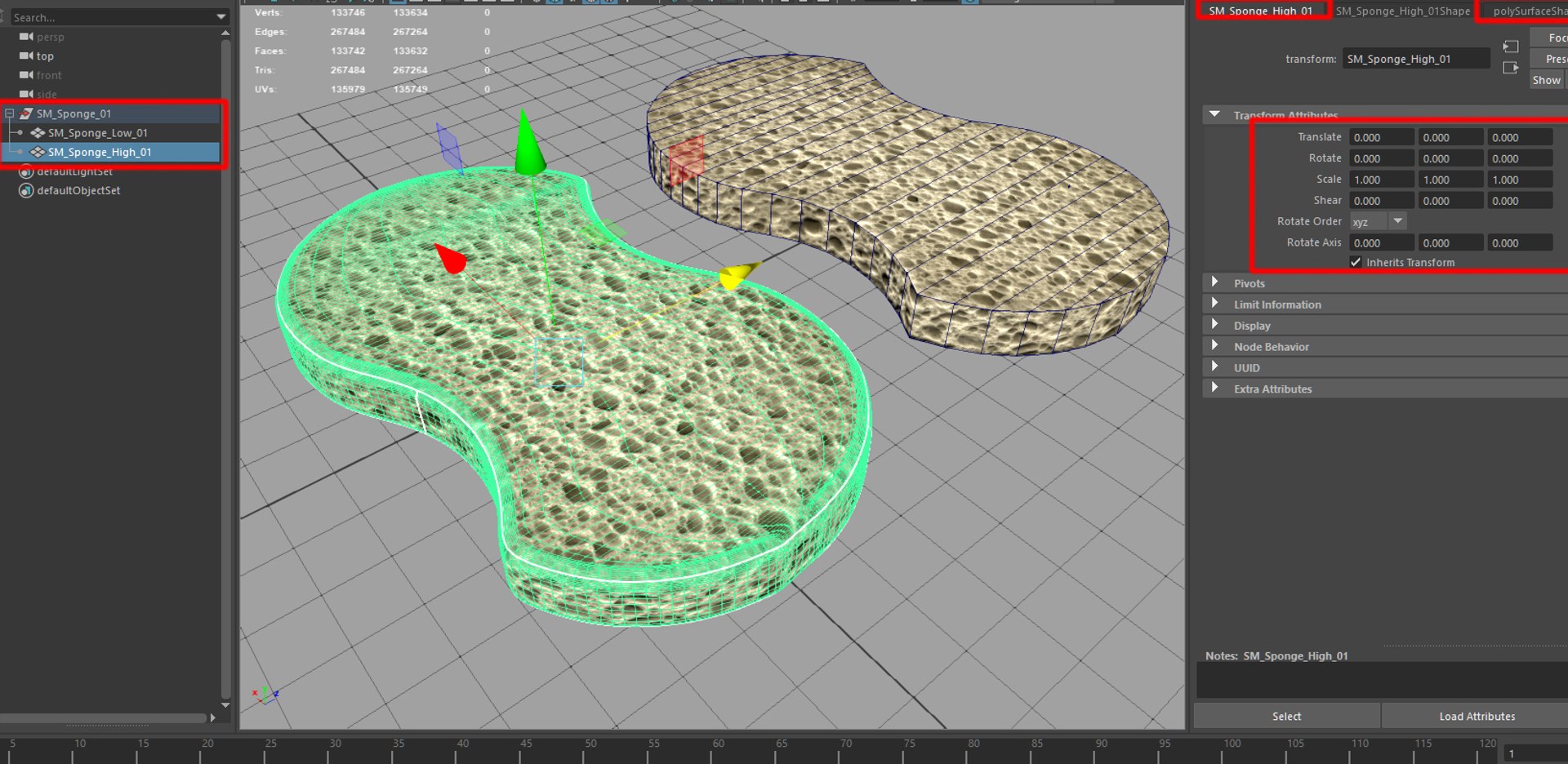Click the Load Attributes button
Screen dimensions: 1568x764
(x=1476, y=716)
